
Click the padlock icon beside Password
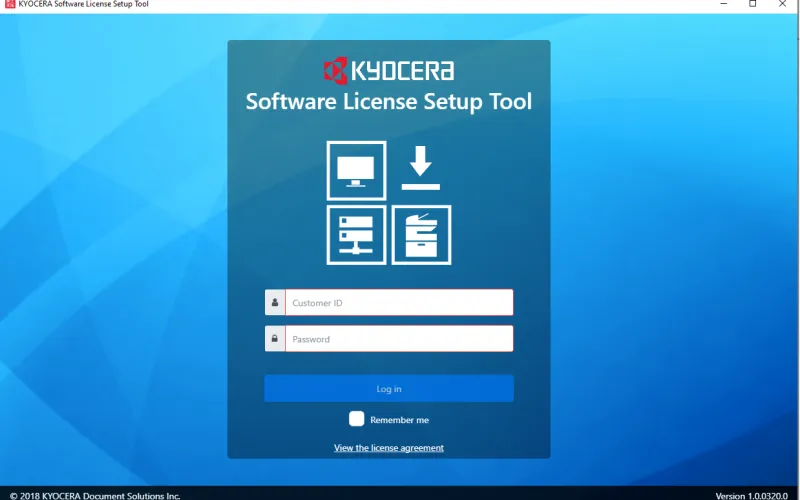pyautogui.click(x=274, y=338)
